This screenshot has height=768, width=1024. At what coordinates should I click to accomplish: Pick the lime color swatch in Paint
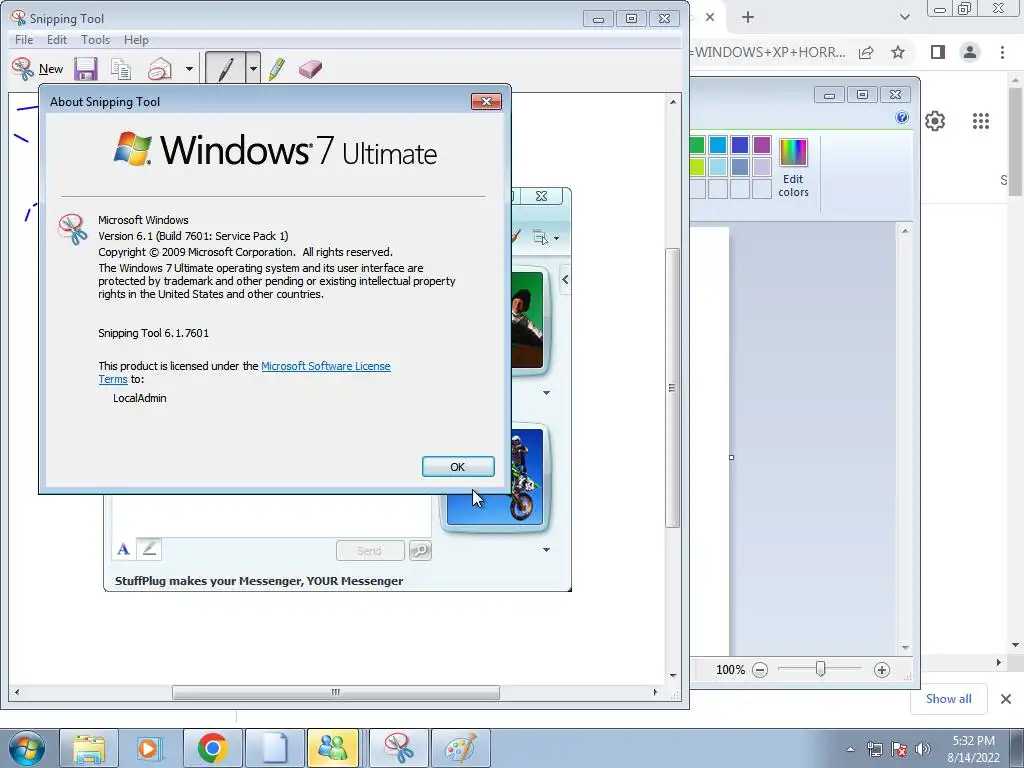[x=697, y=167]
